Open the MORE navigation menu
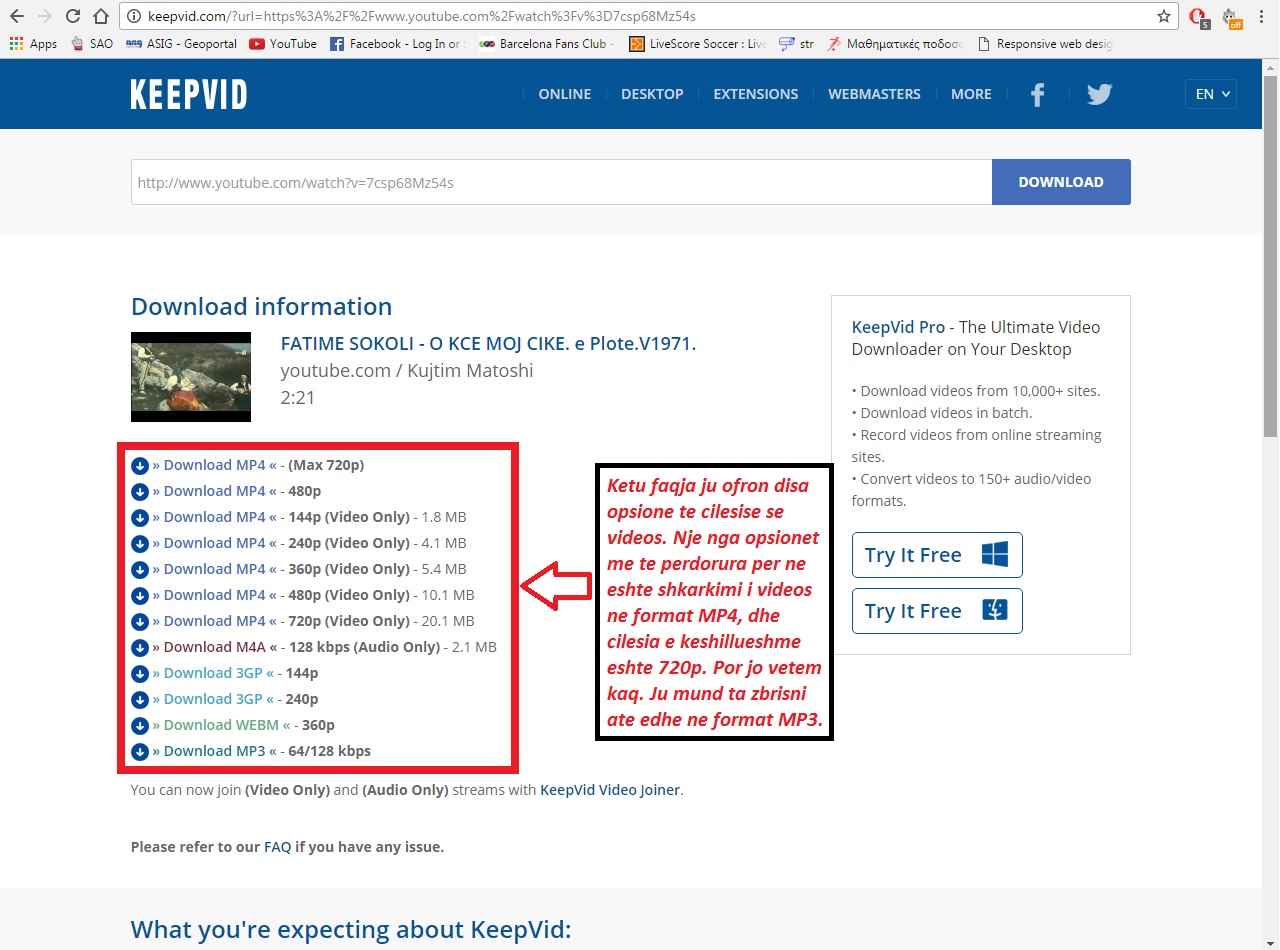The width and height of the screenshot is (1280, 950). tap(970, 94)
